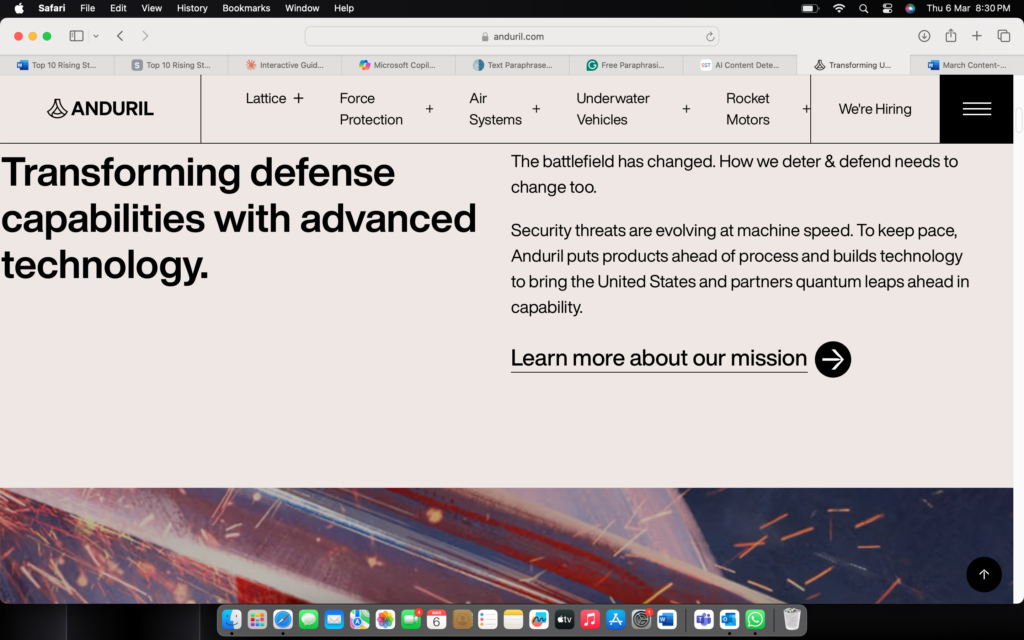Expand the Underwater Vehicles plus menu
This screenshot has height=640, width=1024.
686,109
